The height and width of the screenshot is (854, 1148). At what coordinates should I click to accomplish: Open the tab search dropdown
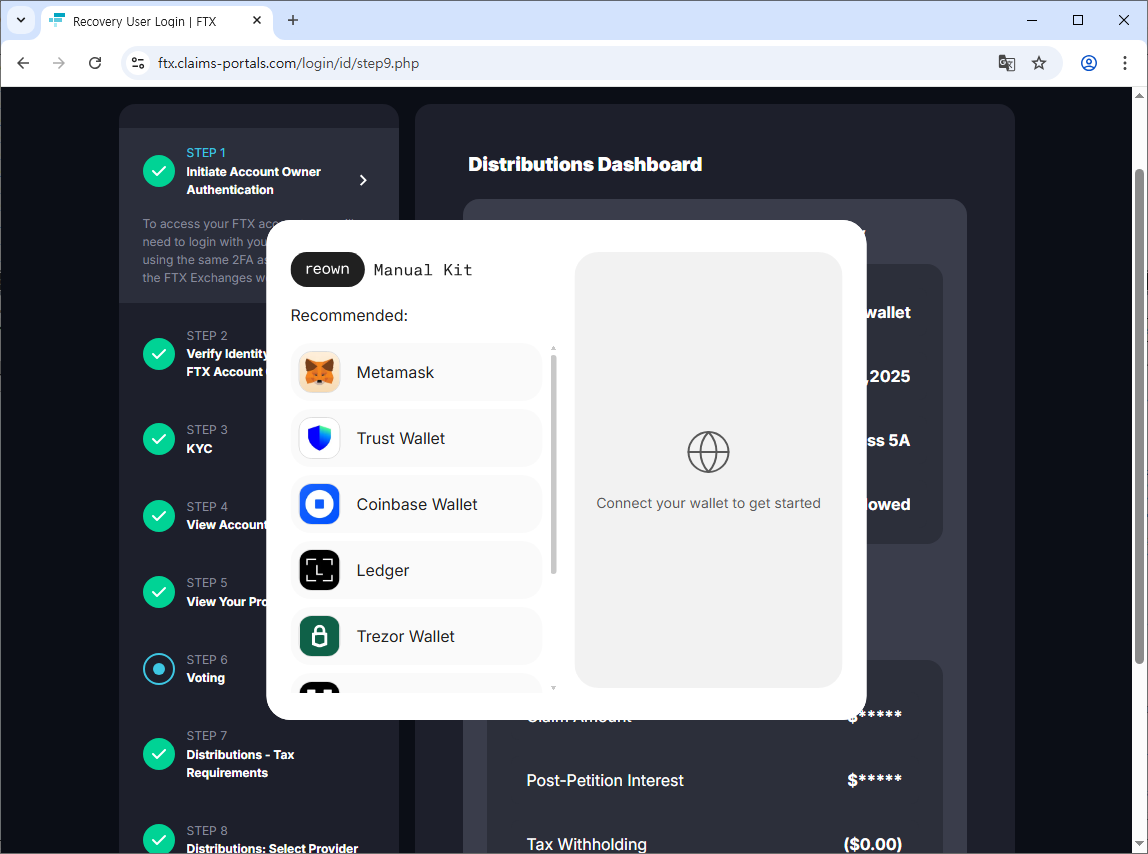20,21
